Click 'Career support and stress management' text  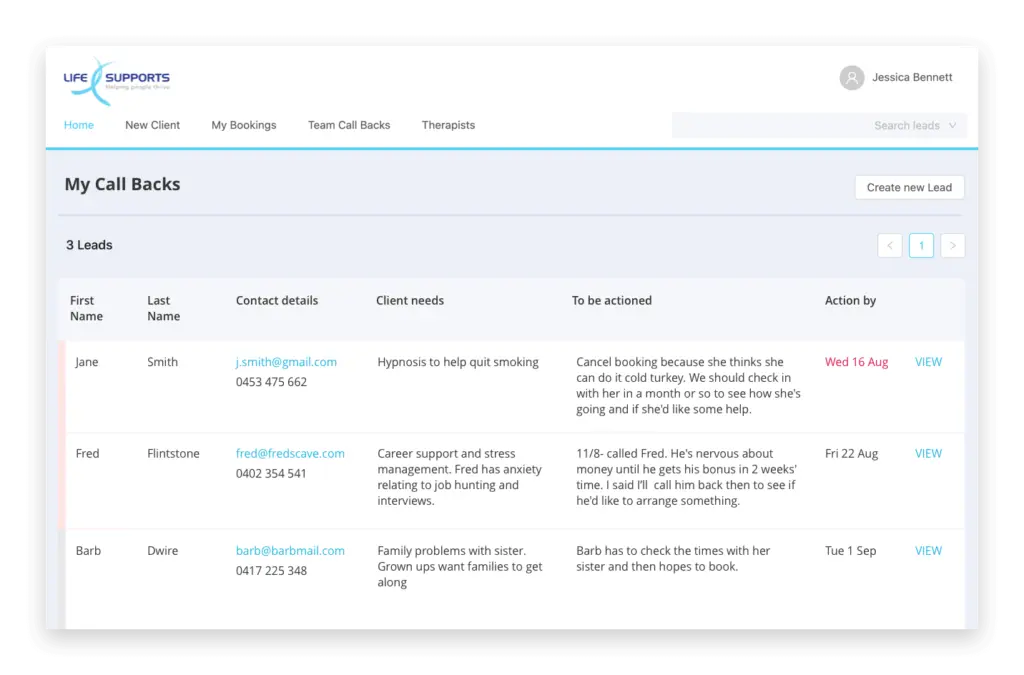(460, 477)
